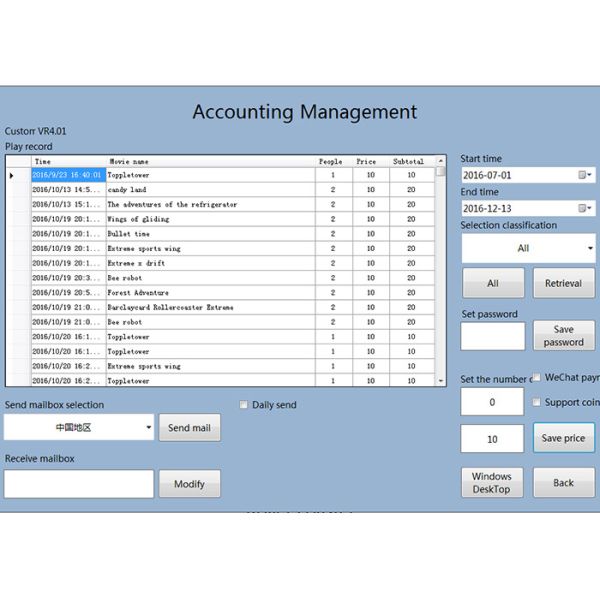
Task: Save the price setting
Action: pos(563,438)
